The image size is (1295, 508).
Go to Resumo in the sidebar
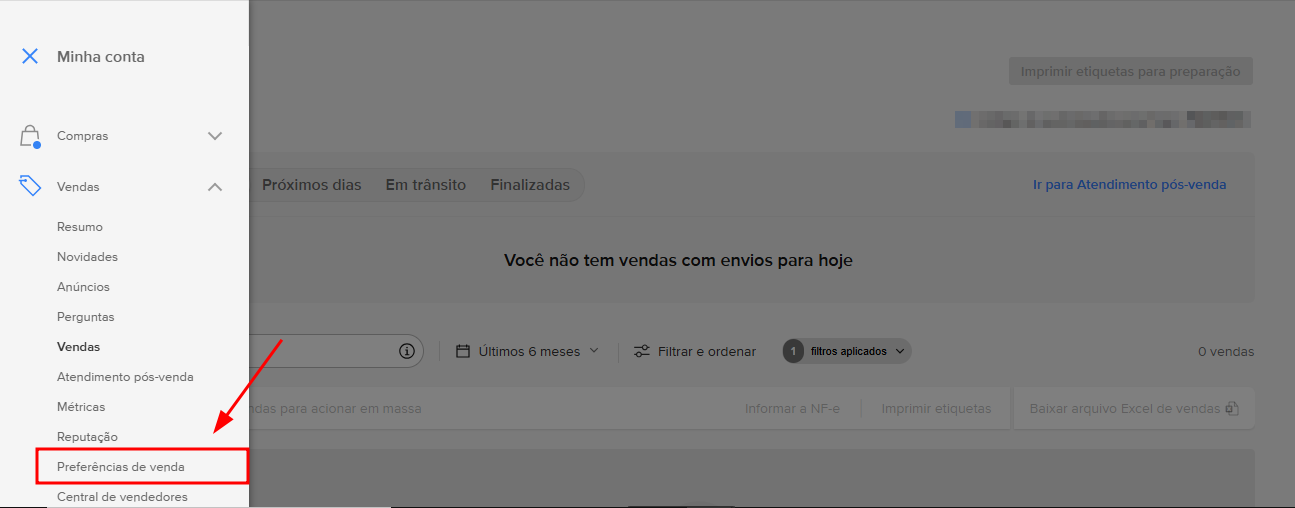pos(80,227)
